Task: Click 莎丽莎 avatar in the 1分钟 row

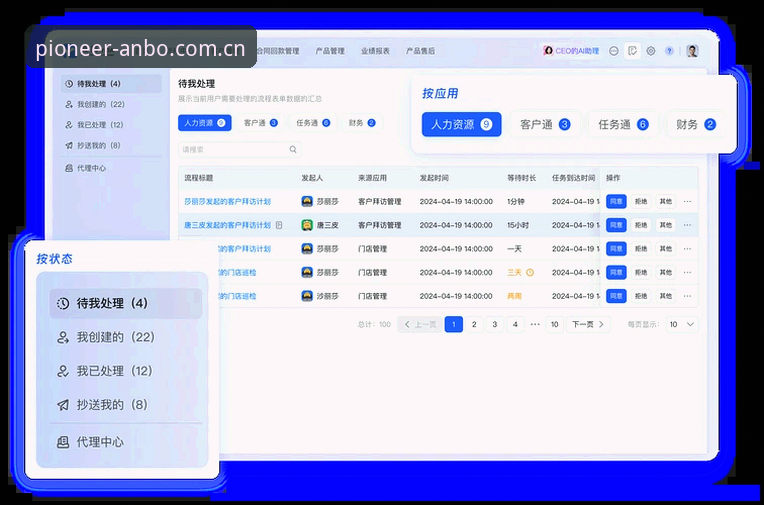Action: click(x=307, y=201)
